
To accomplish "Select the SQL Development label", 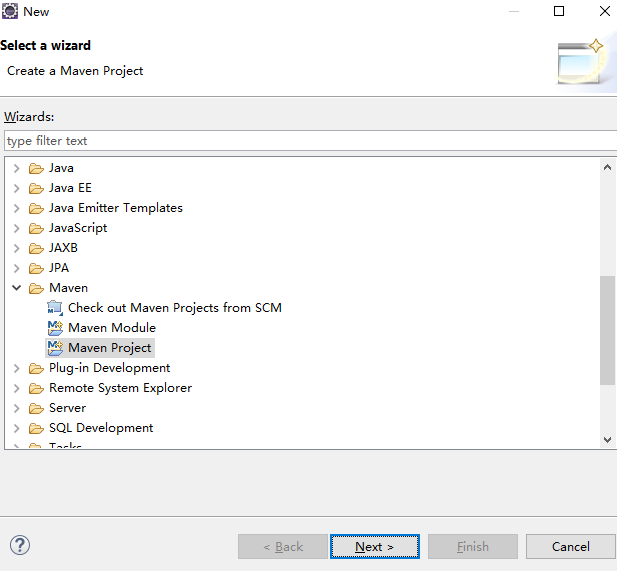I will (101, 428).
